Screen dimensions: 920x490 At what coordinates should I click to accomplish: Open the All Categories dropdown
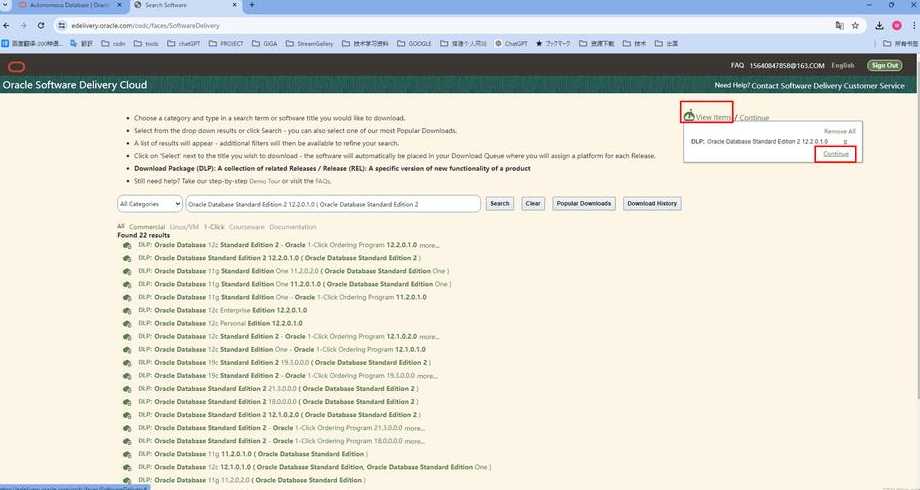coord(150,204)
